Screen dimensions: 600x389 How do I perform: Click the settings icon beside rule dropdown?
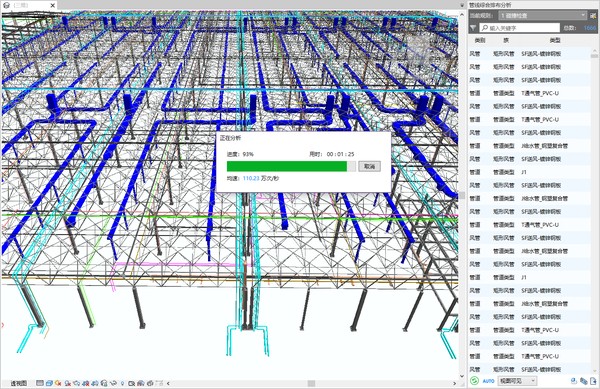click(593, 16)
